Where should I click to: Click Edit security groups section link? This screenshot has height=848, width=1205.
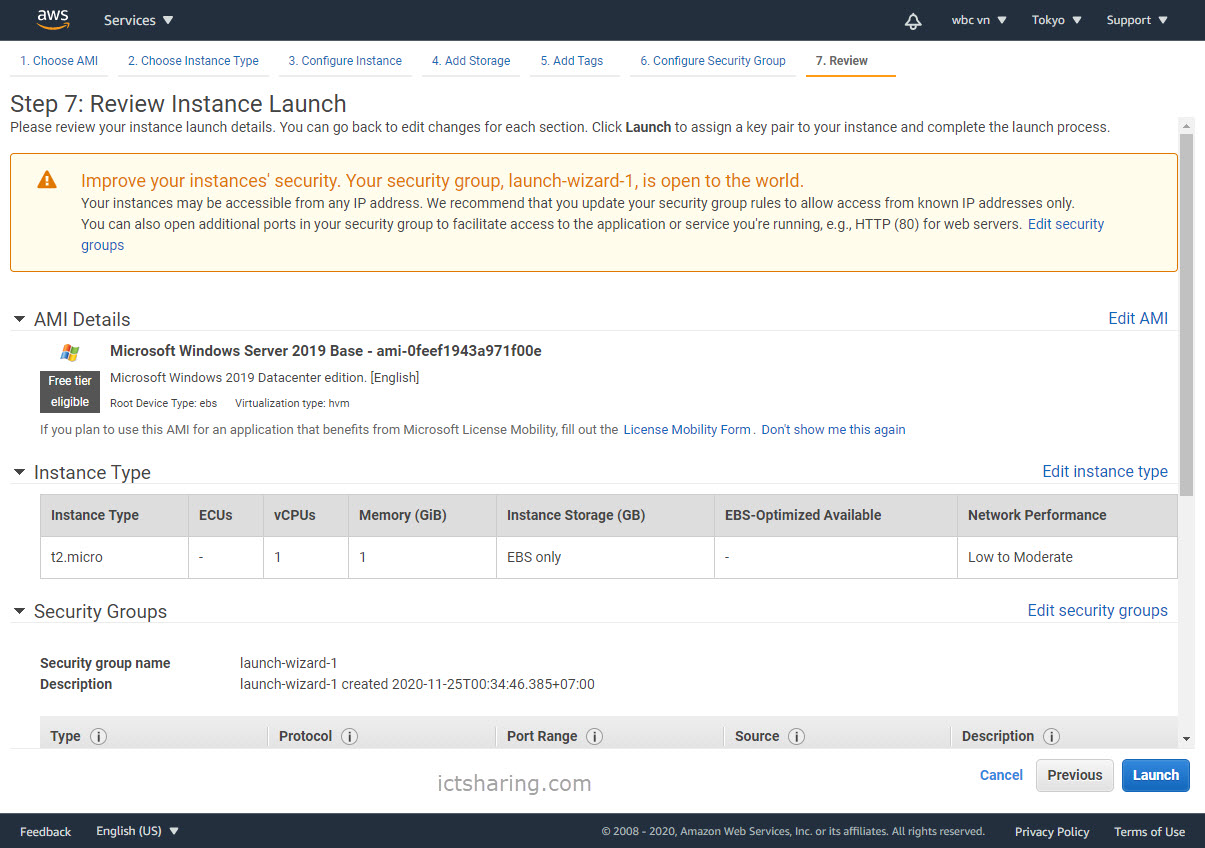pos(1098,610)
